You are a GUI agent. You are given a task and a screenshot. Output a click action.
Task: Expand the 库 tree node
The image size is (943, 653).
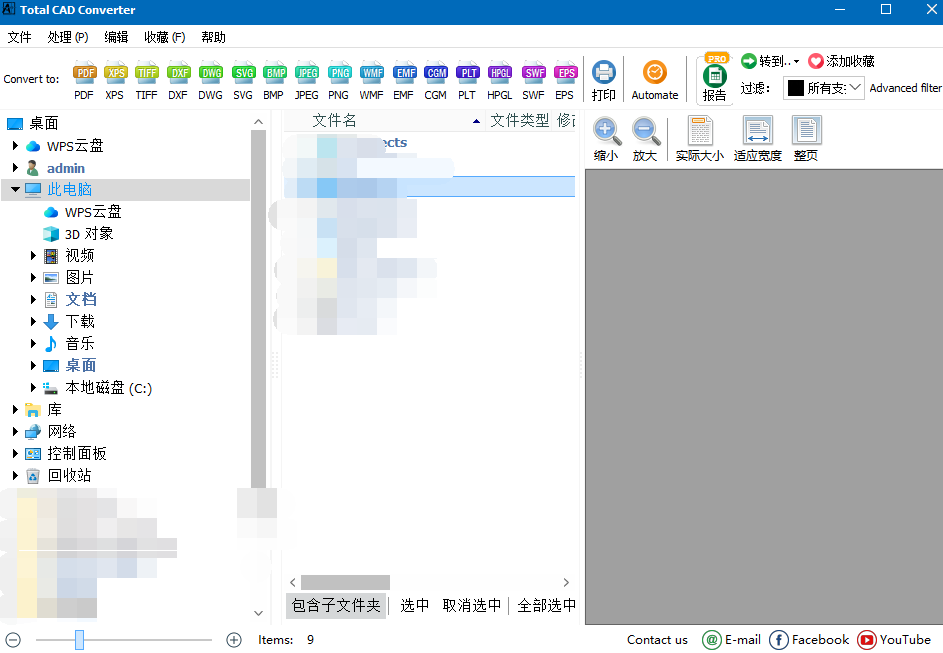click(x=15, y=409)
